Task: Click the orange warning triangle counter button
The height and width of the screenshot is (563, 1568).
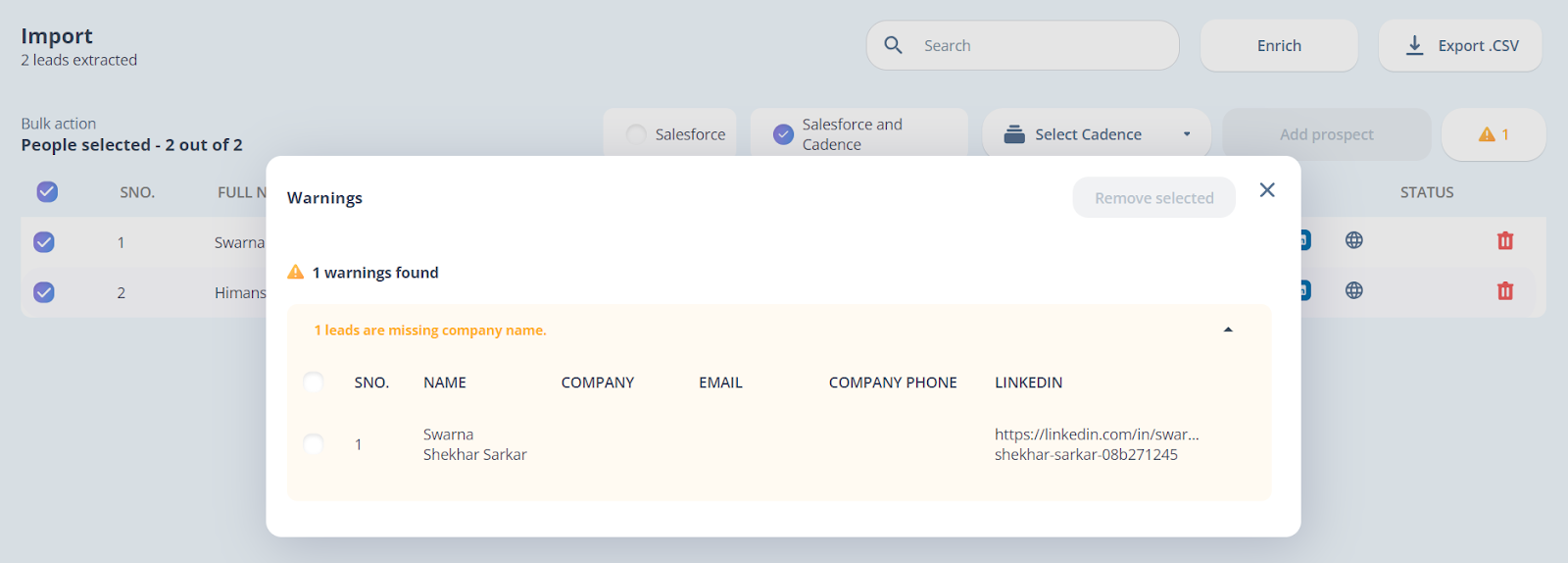Action: [1494, 134]
